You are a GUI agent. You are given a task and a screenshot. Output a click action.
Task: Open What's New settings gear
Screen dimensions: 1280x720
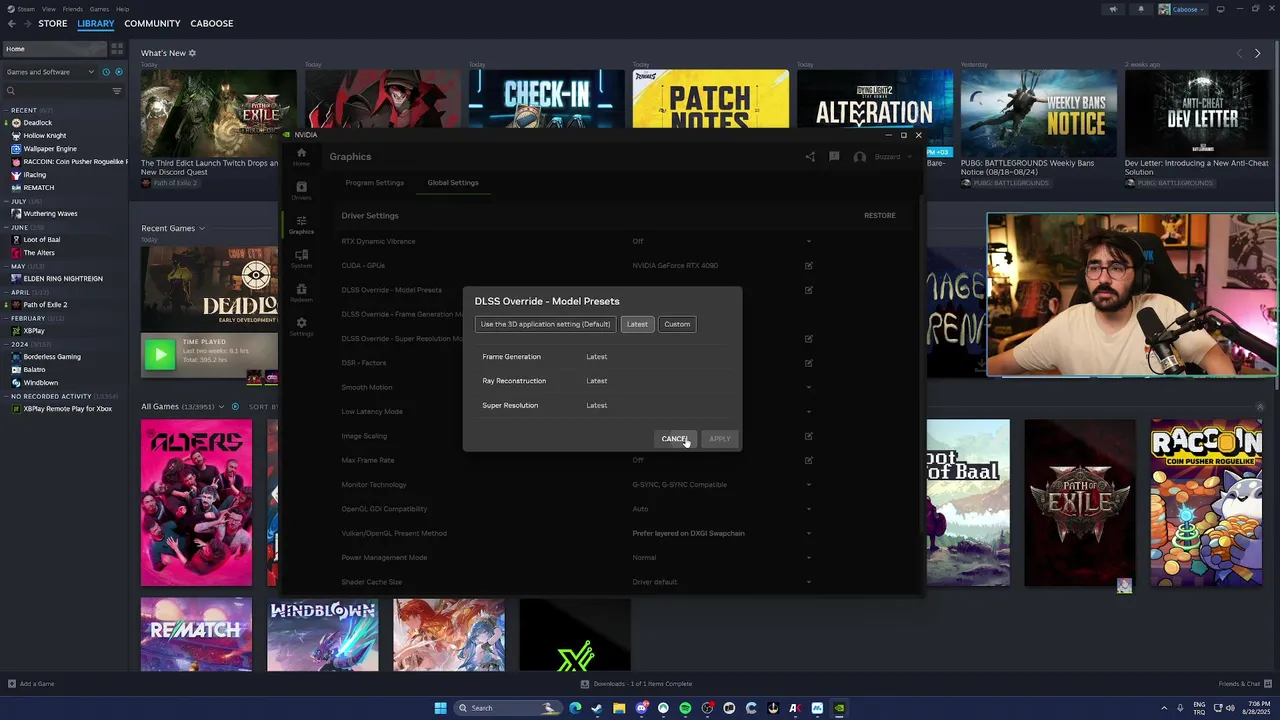click(193, 53)
